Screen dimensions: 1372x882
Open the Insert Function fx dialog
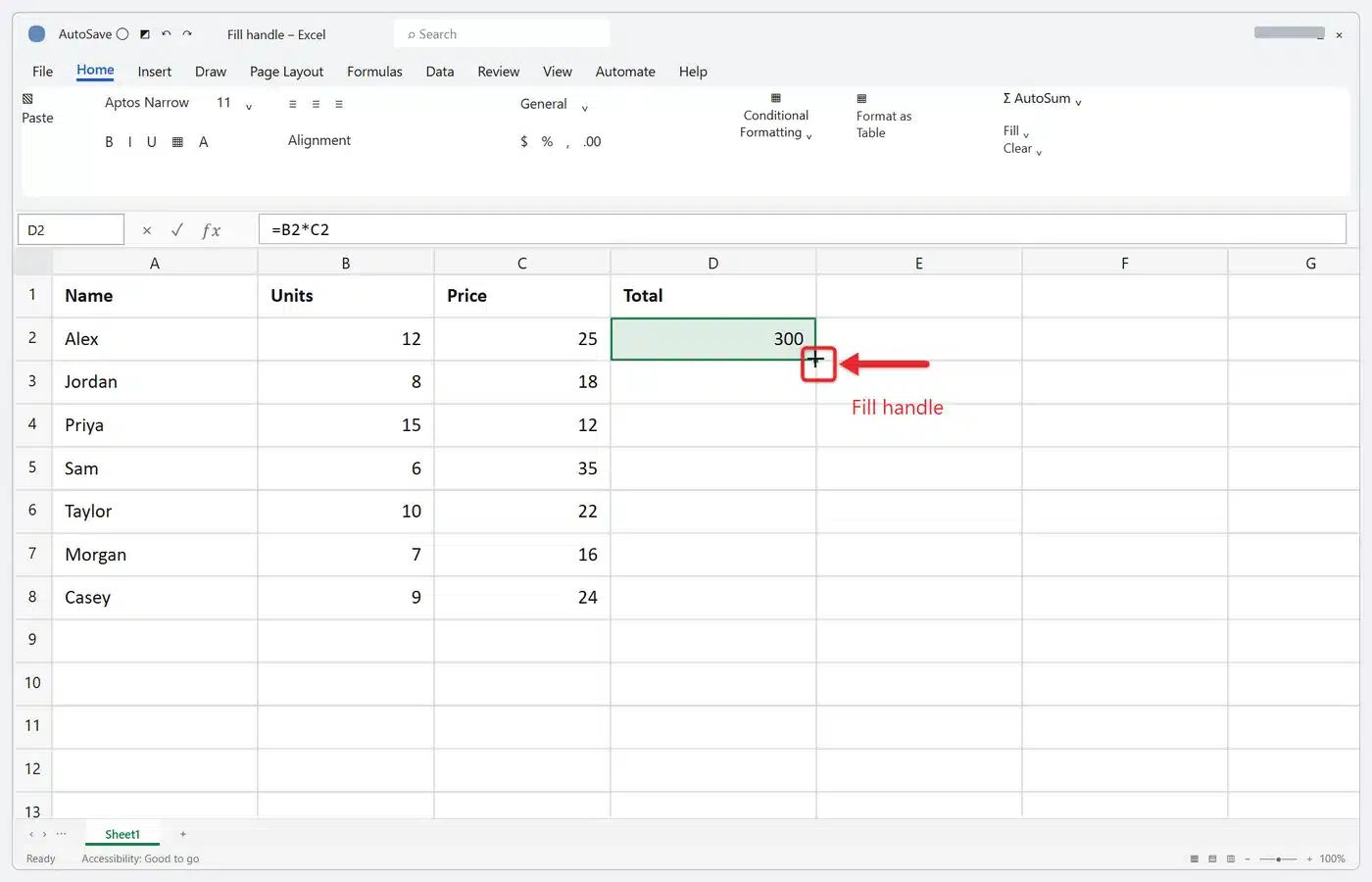(x=211, y=230)
